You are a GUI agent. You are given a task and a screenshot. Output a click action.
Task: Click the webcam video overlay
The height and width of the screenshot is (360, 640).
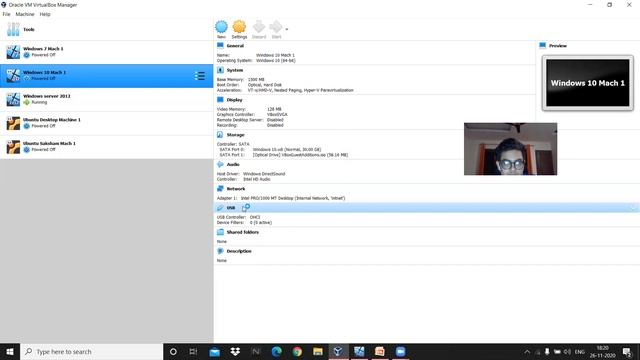click(510, 149)
